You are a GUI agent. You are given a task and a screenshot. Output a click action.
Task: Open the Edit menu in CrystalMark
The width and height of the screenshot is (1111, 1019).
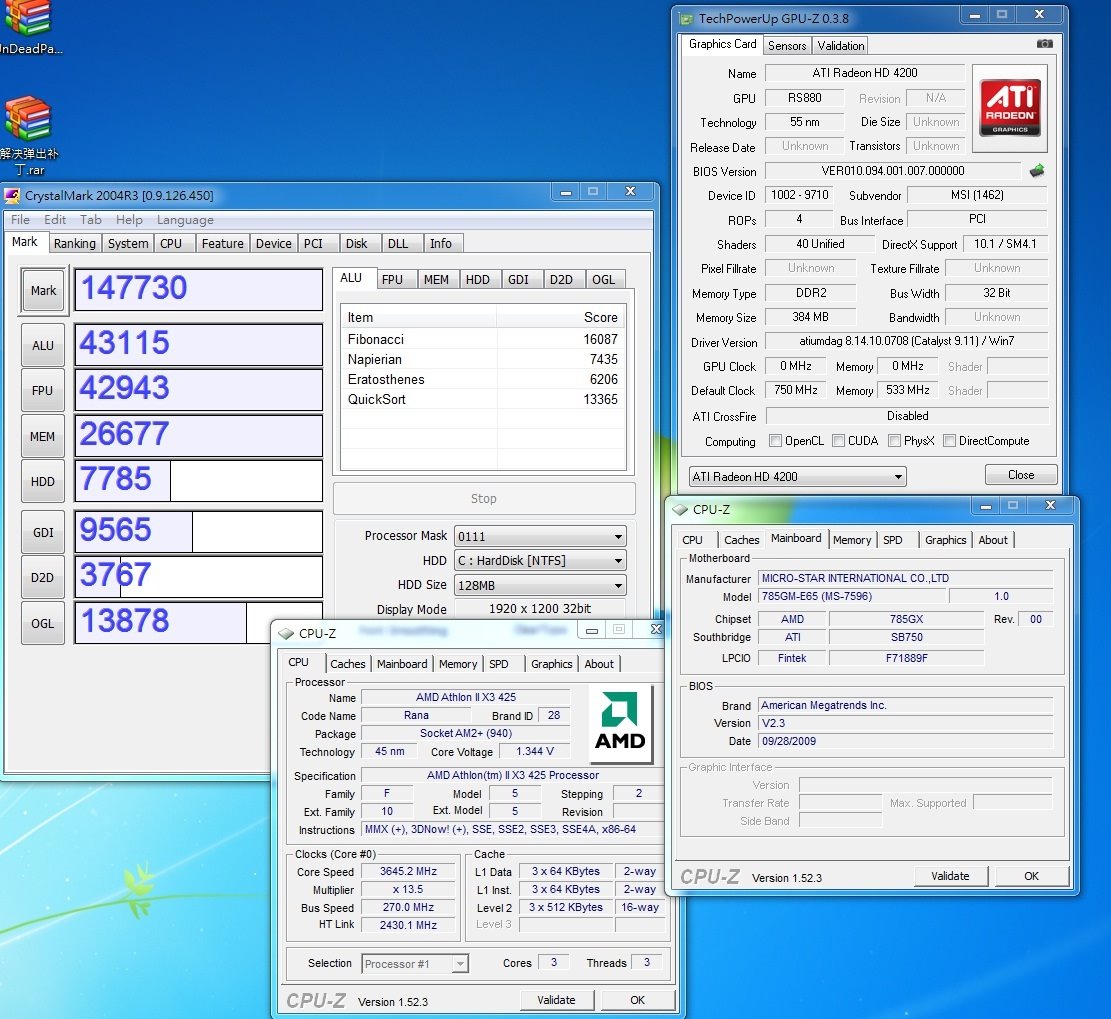(x=55, y=220)
